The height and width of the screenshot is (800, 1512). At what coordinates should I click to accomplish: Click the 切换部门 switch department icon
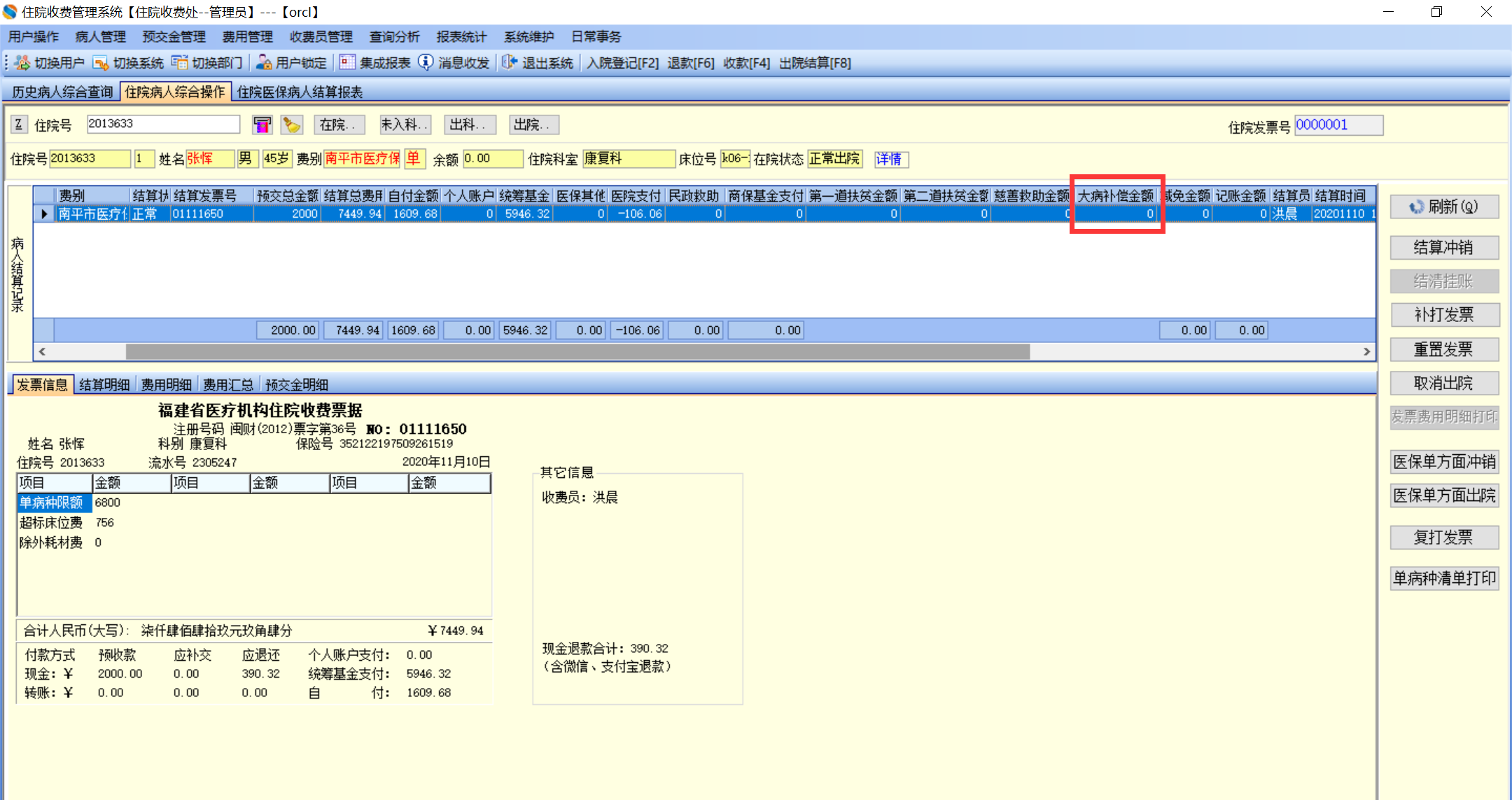coord(180,63)
